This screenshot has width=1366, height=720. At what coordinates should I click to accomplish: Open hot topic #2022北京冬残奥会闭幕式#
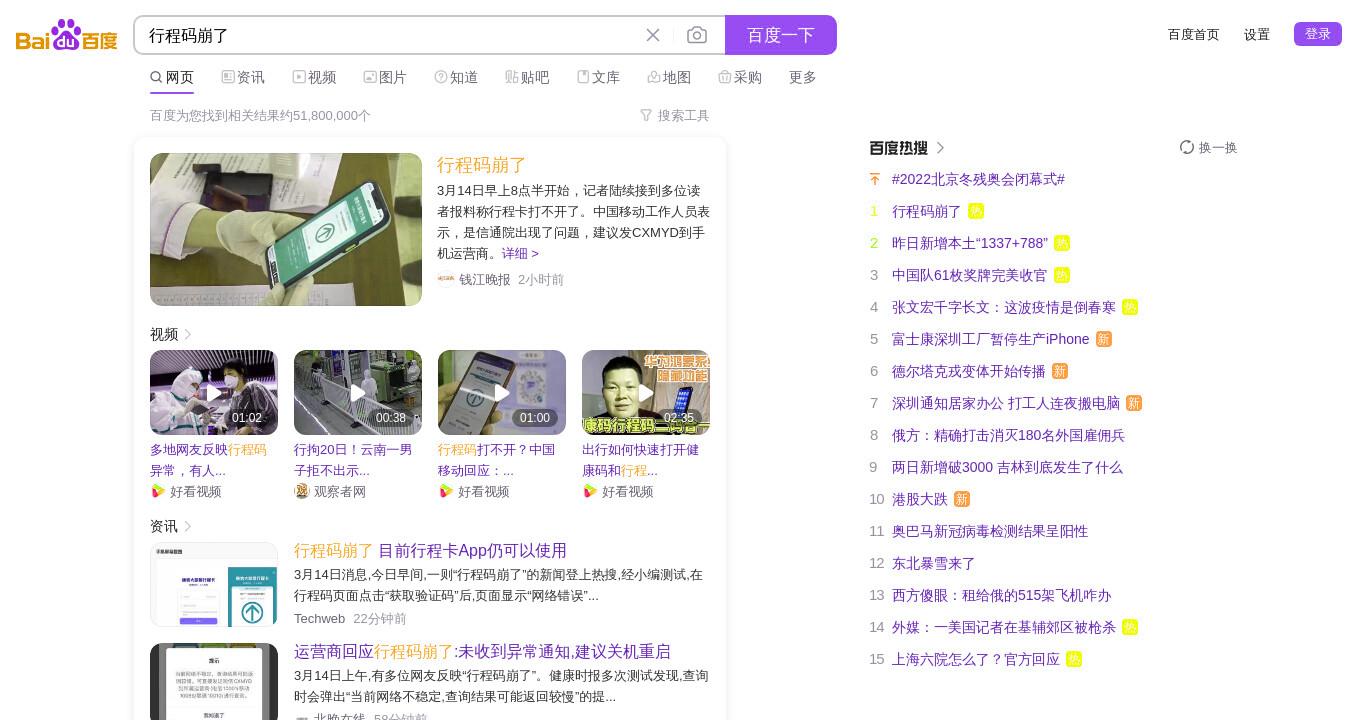[978, 179]
